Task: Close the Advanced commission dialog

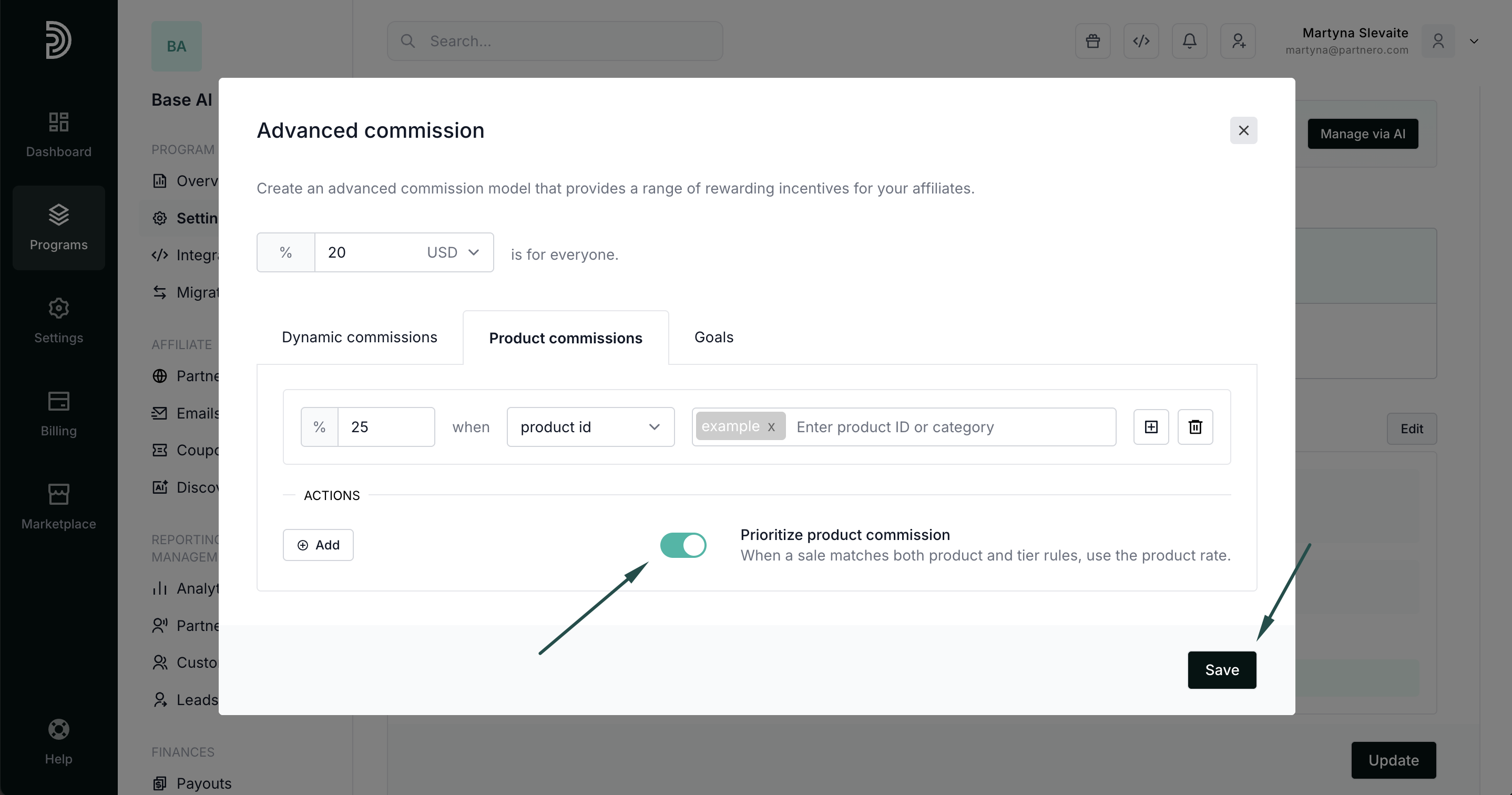Action: pos(1243,130)
